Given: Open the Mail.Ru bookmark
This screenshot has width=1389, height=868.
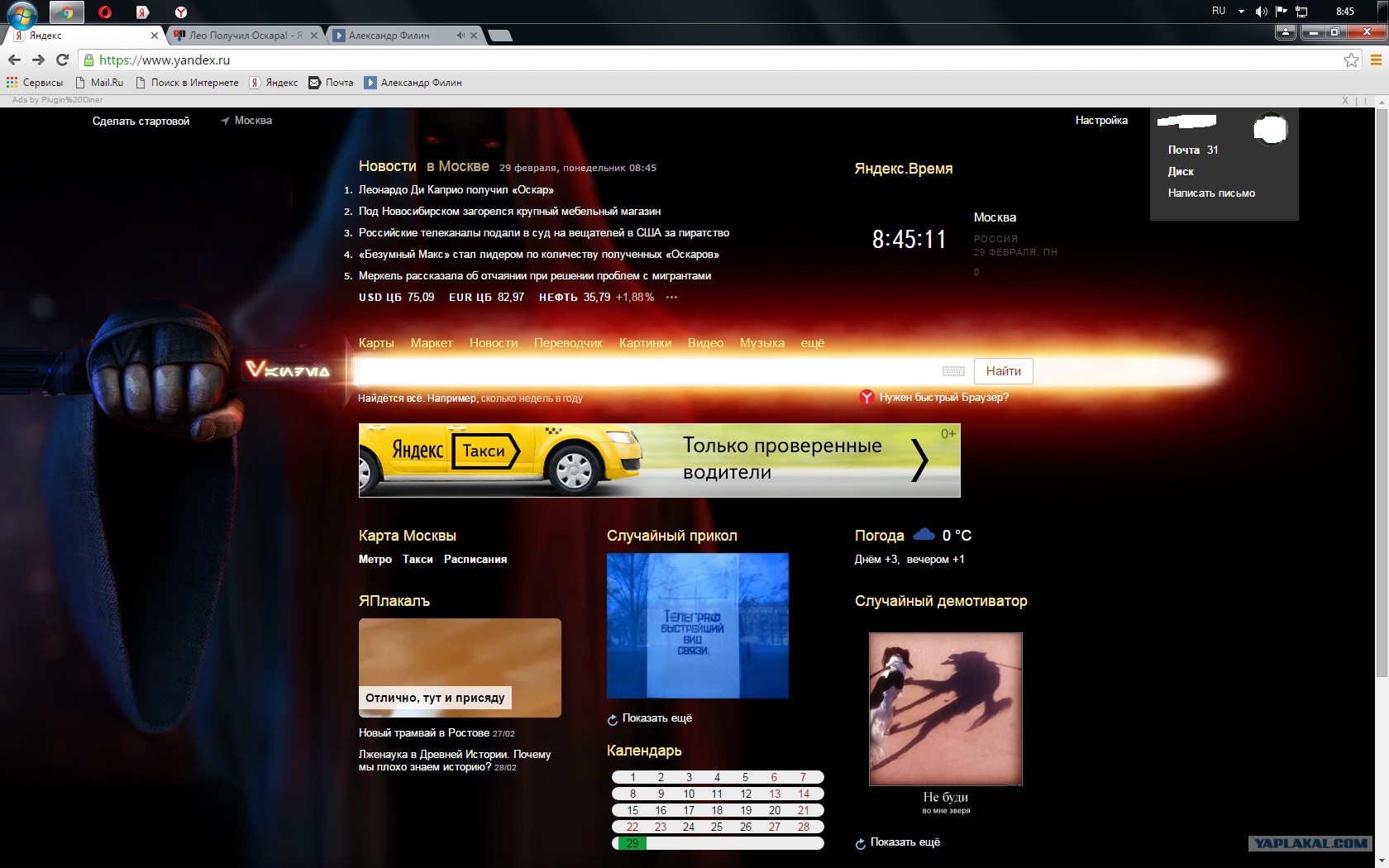Looking at the screenshot, I should tap(99, 83).
